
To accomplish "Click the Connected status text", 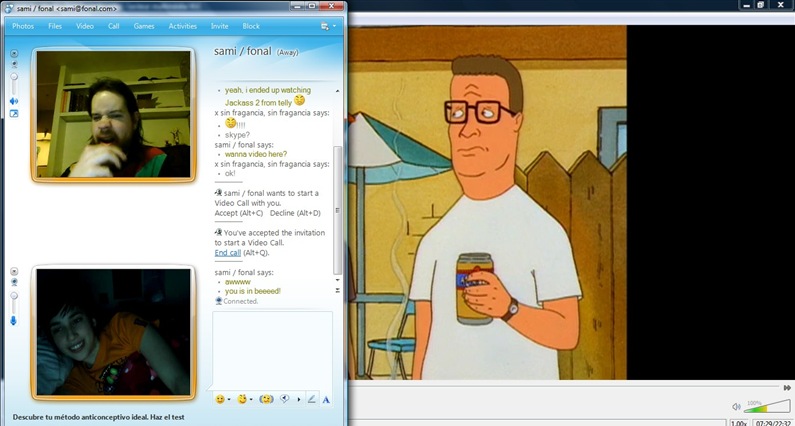I will tap(241, 301).
